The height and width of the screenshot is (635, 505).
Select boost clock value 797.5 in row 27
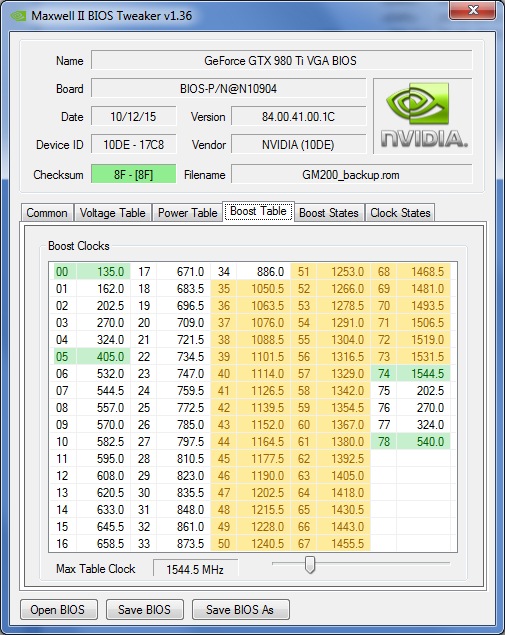183,442
